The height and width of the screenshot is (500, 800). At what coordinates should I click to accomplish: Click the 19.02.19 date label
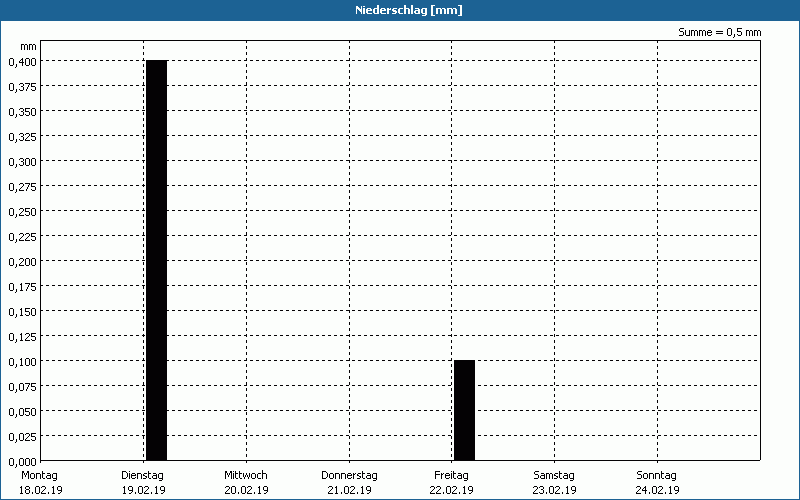tap(143, 490)
